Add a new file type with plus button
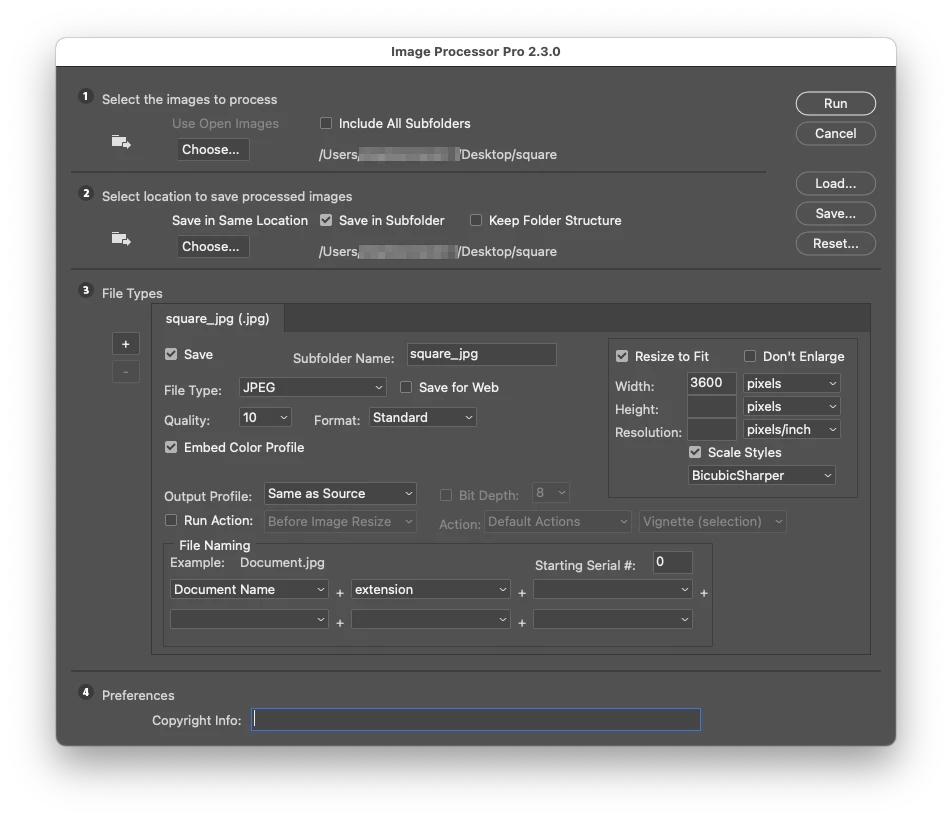Image resolution: width=952 pixels, height=820 pixels. (x=126, y=344)
